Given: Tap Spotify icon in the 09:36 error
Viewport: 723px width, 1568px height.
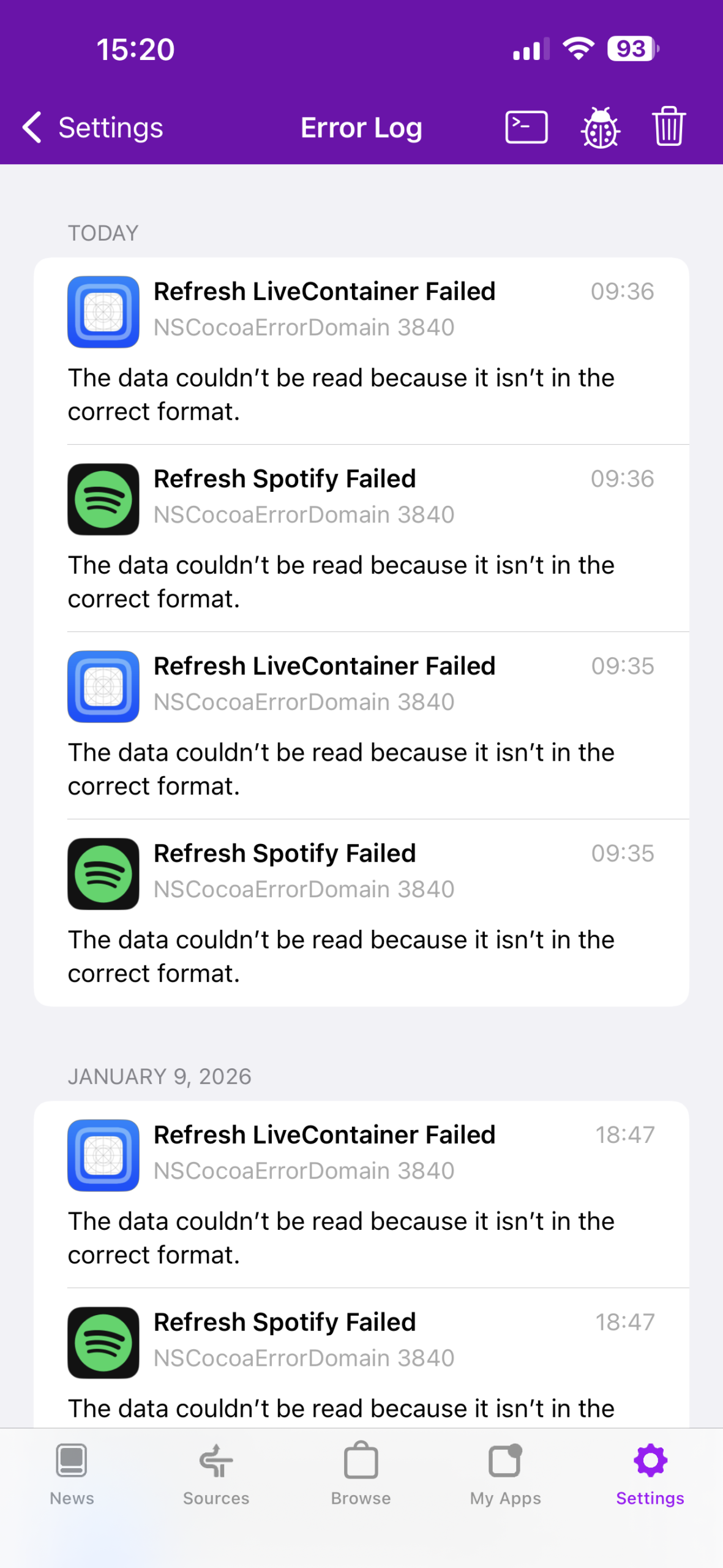Looking at the screenshot, I should pyautogui.click(x=103, y=499).
